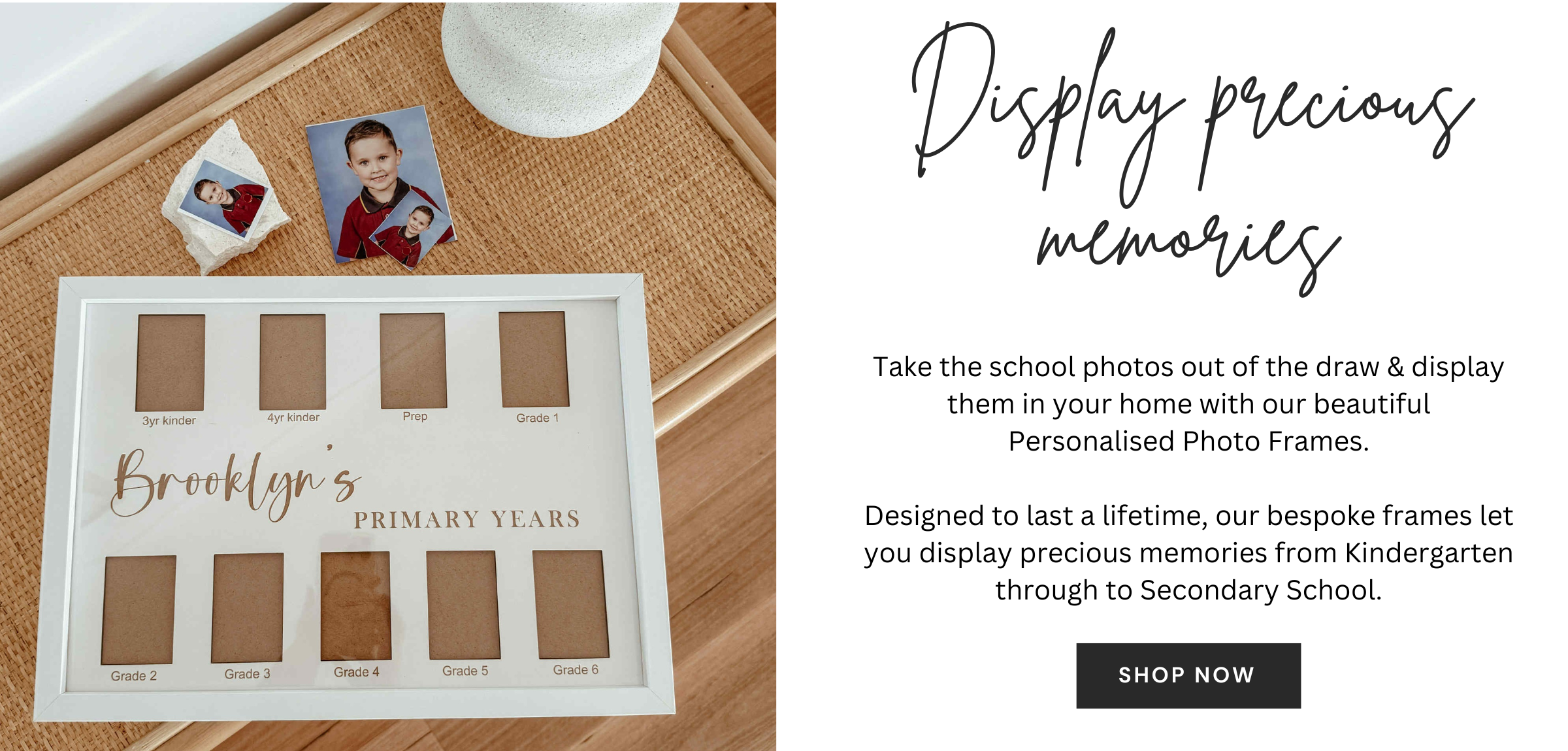Click the 'Personalised Photo Frames' text

(1186, 441)
